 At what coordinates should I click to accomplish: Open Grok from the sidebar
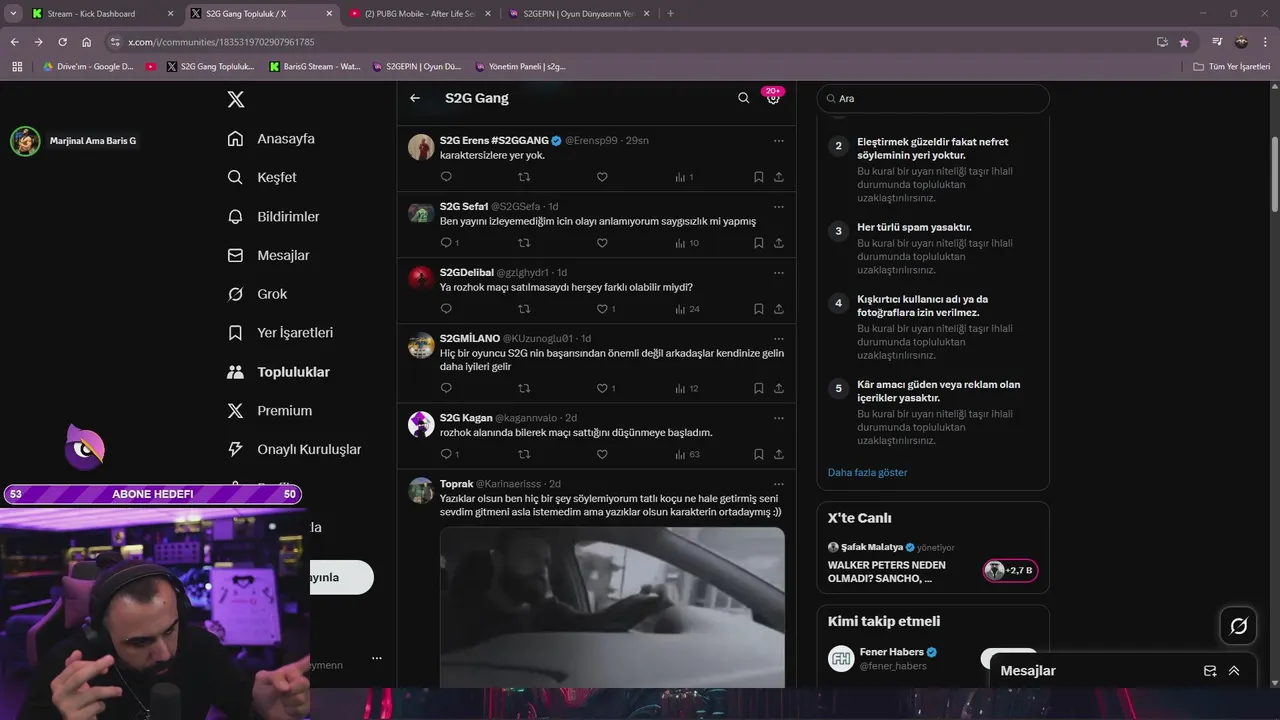tap(257, 294)
